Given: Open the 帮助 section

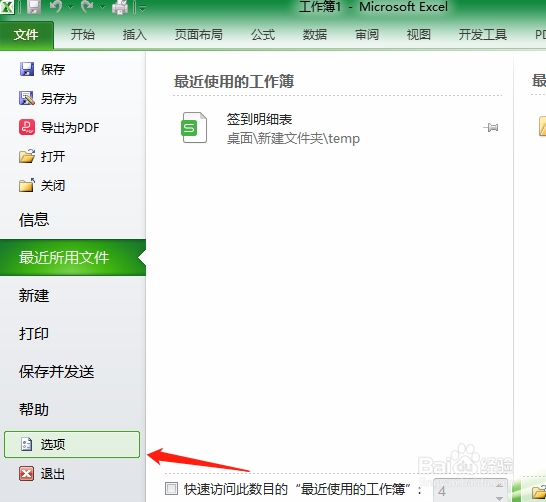Looking at the screenshot, I should (x=34, y=409).
